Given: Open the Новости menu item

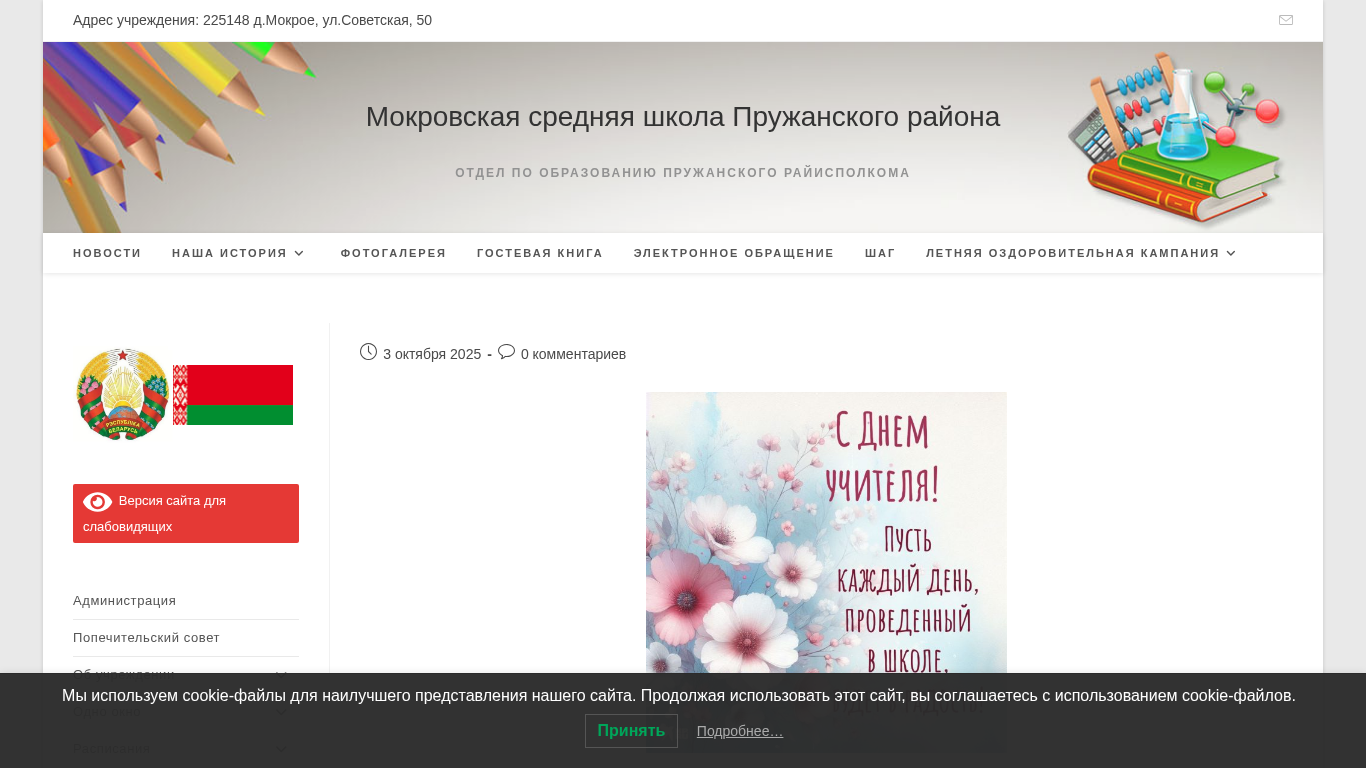Looking at the screenshot, I should click(107, 253).
